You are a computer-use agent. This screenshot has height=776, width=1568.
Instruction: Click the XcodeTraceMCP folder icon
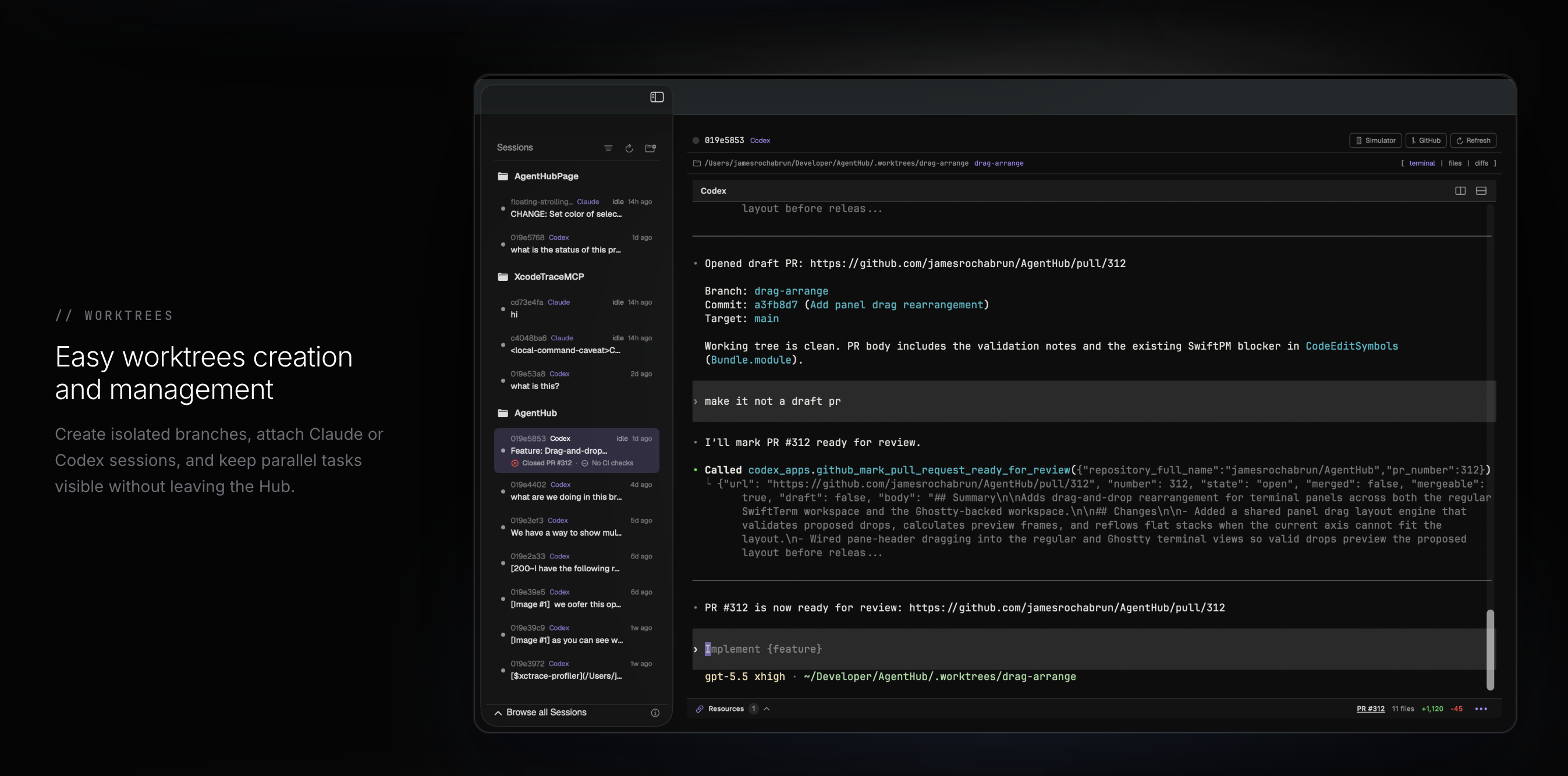[x=503, y=277]
